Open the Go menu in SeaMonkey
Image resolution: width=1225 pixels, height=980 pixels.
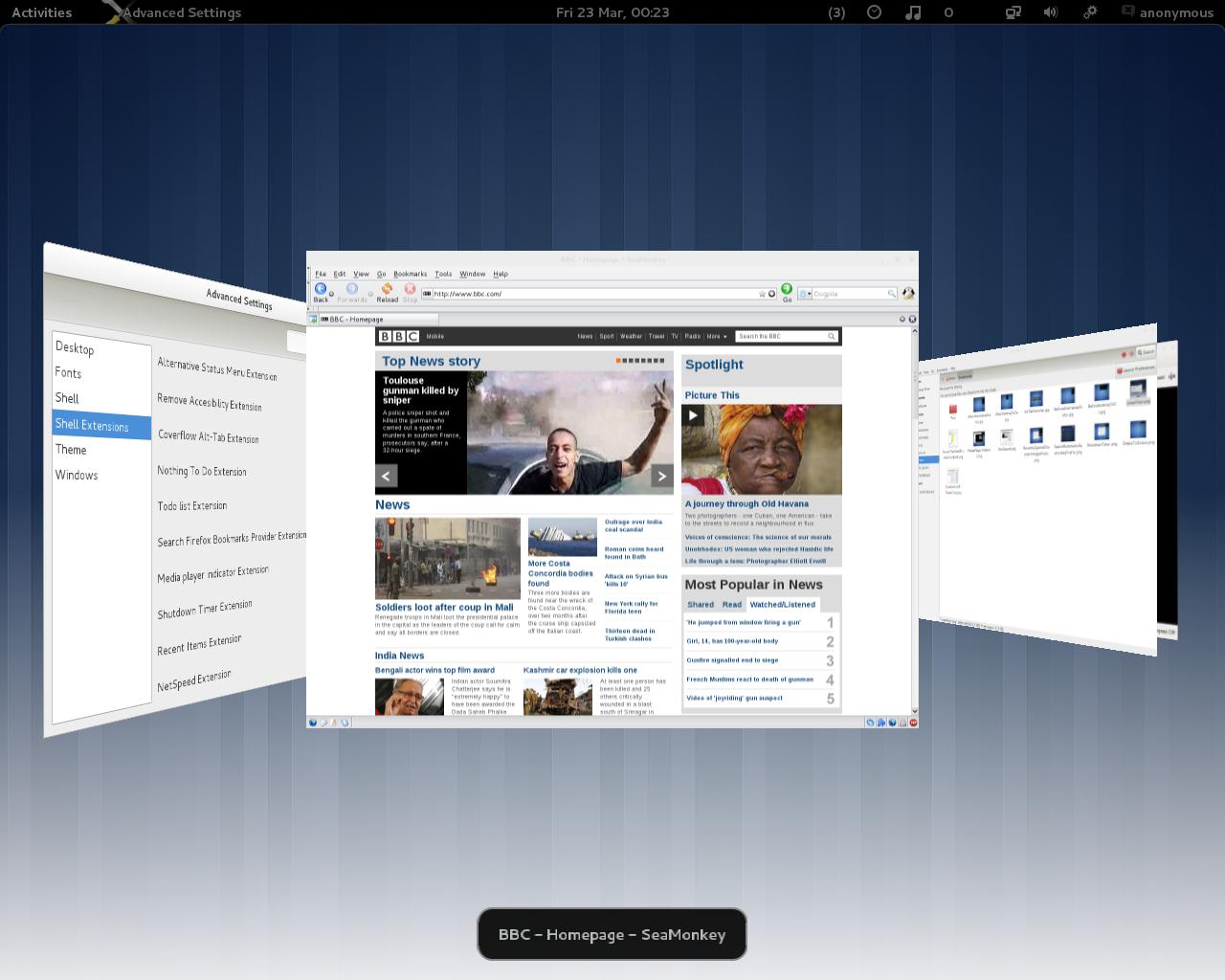[381, 274]
